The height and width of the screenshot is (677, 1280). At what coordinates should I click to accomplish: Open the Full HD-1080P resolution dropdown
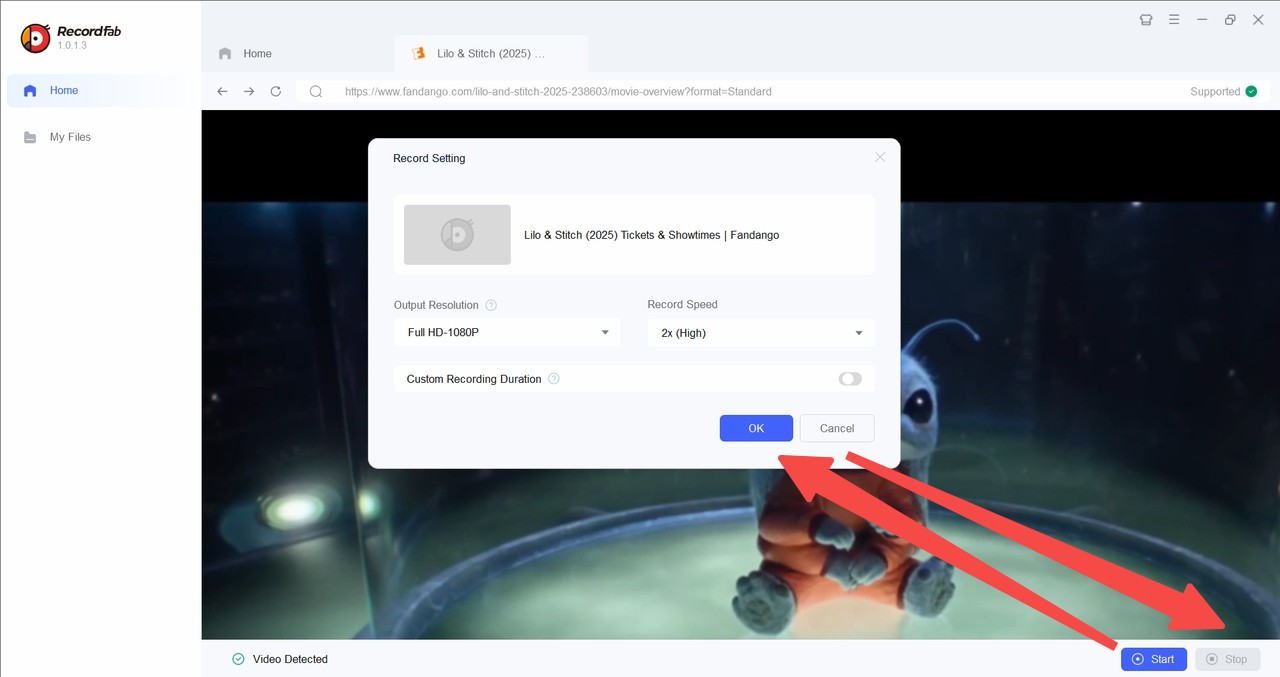pyautogui.click(x=507, y=332)
